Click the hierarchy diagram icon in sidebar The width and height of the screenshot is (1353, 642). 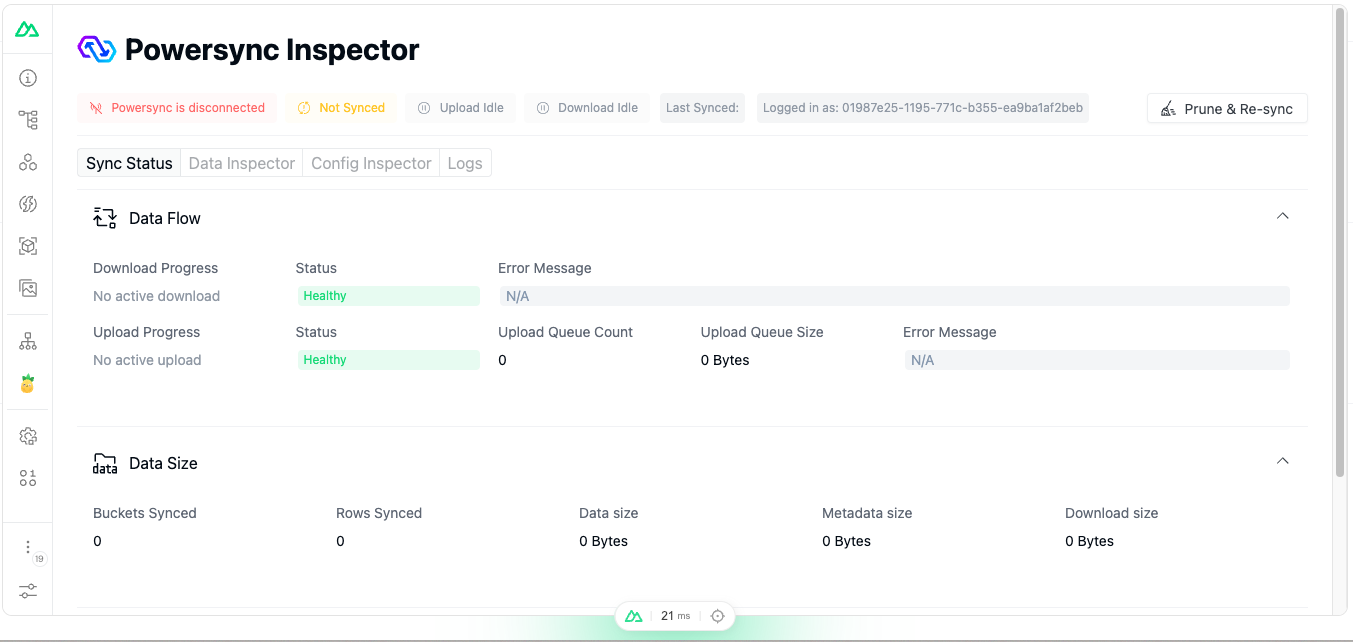click(28, 342)
